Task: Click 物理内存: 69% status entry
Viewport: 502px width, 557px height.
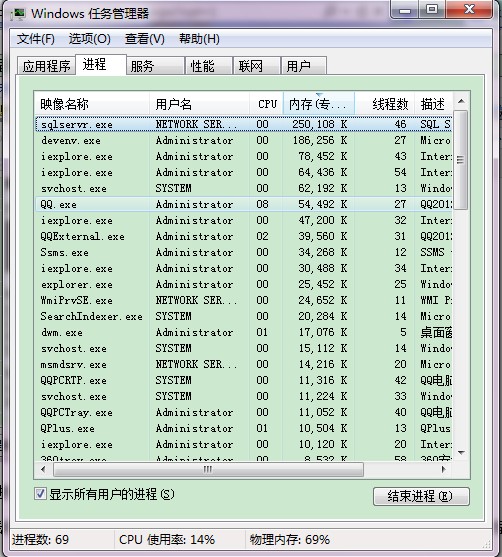Action: click(x=290, y=540)
